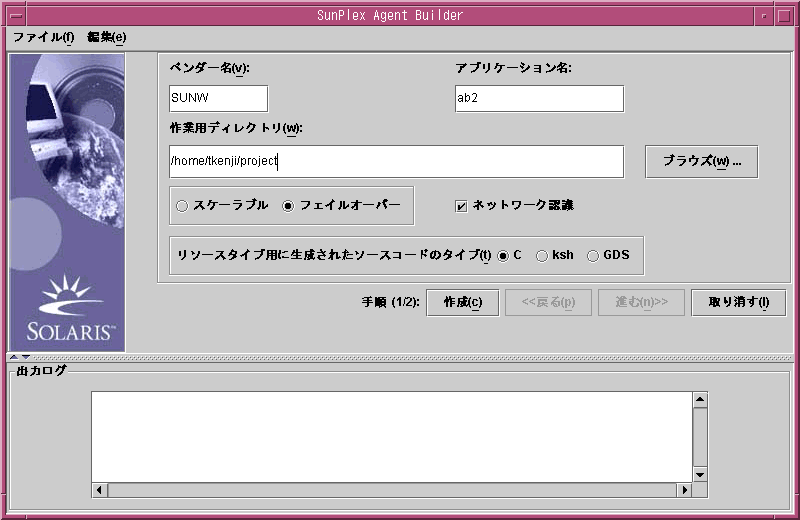Click the 取り消す(l) button

(738, 302)
